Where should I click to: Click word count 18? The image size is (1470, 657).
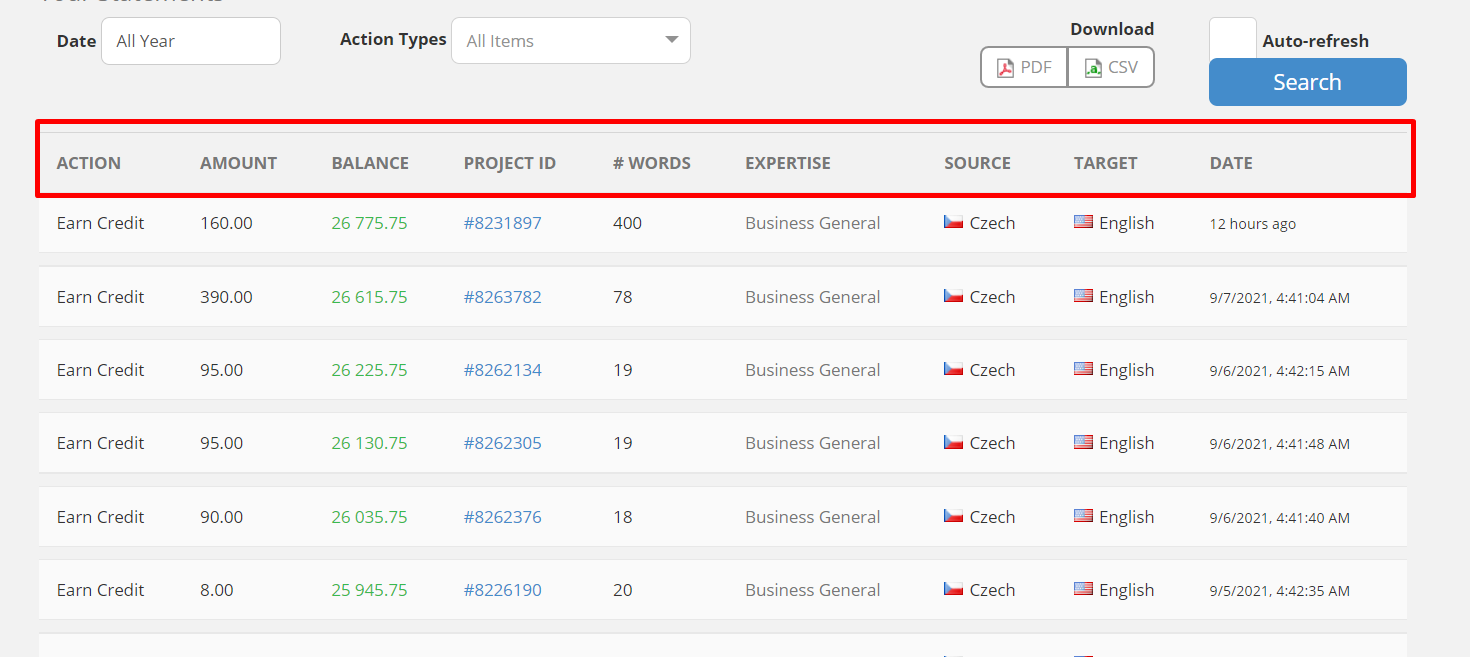click(623, 517)
